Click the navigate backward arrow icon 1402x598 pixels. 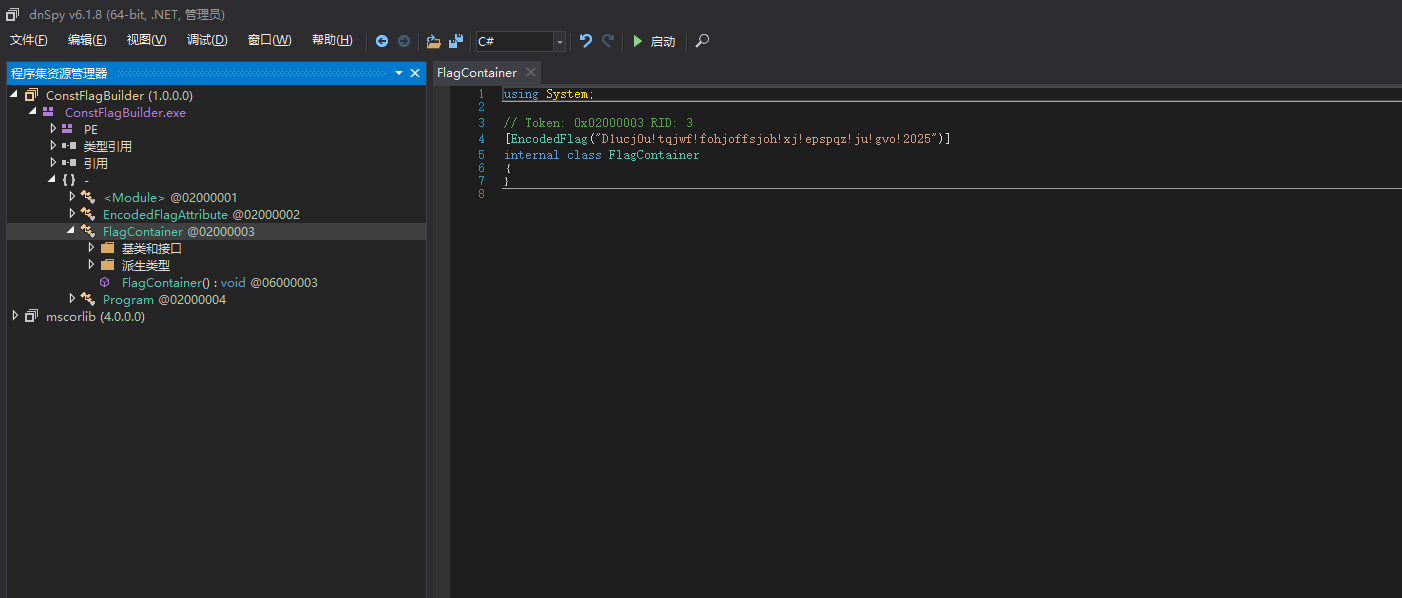click(382, 41)
